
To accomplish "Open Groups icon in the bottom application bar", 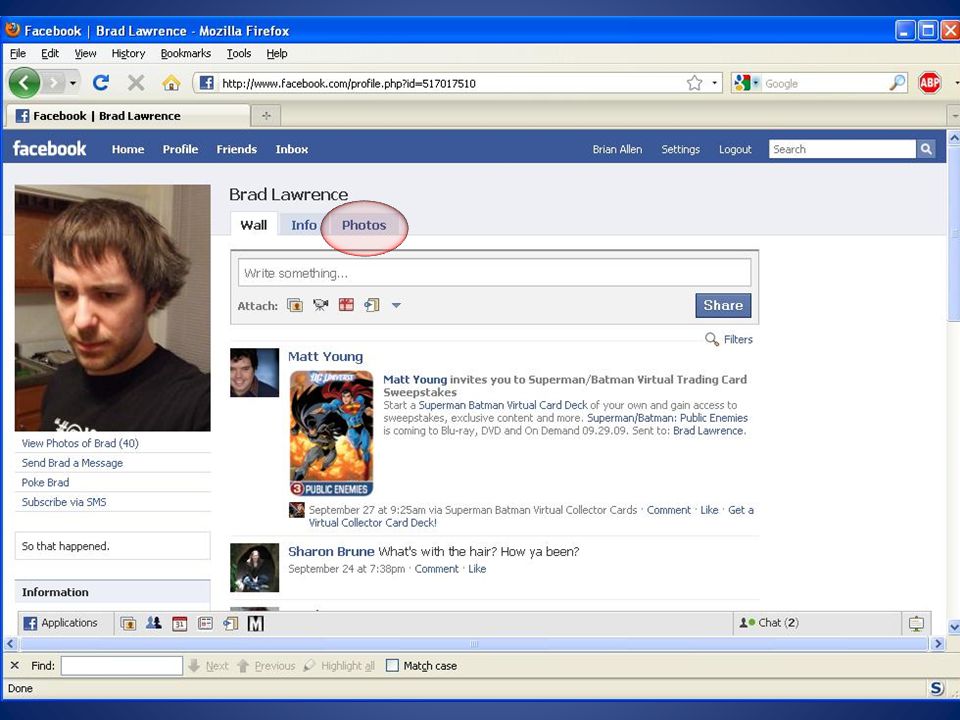I will click(x=154, y=623).
